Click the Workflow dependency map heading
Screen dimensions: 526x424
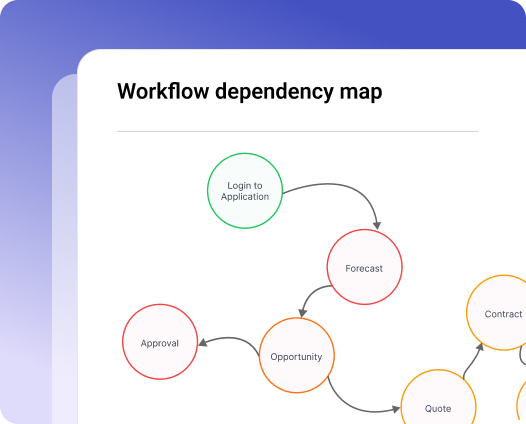pyautogui.click(x=250, y=91)
